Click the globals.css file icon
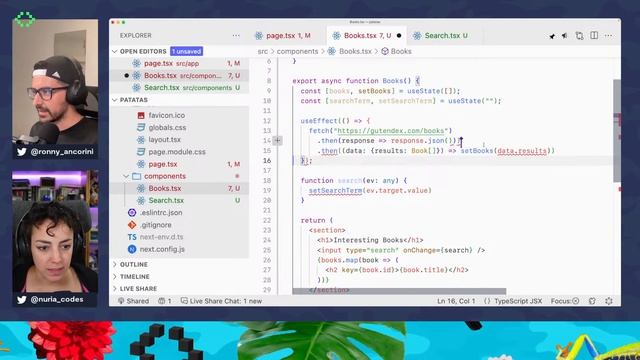Screen dimensions: 640x360 click(x=141, y=127)
